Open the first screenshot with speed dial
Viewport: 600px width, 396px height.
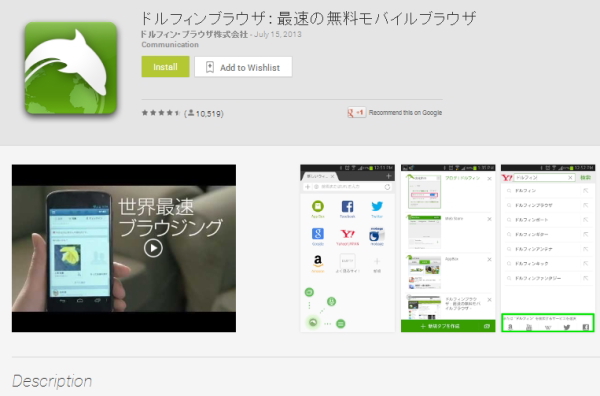(347, 248)
